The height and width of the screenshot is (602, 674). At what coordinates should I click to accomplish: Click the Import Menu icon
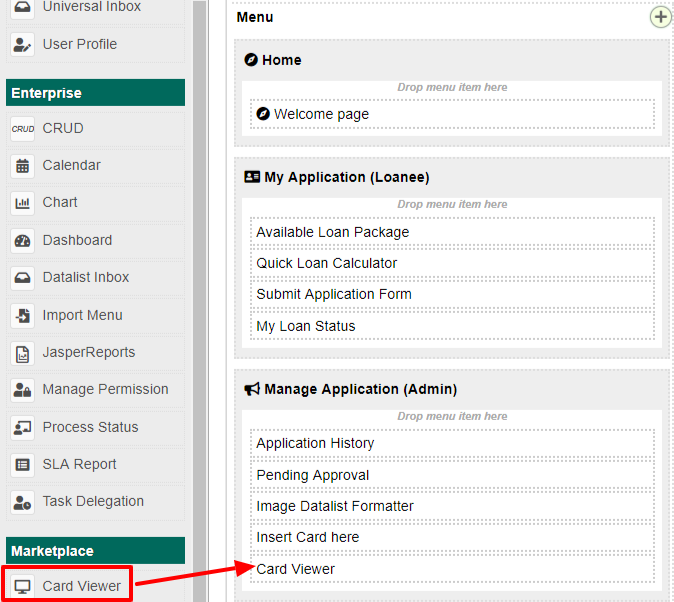(22, 316)
